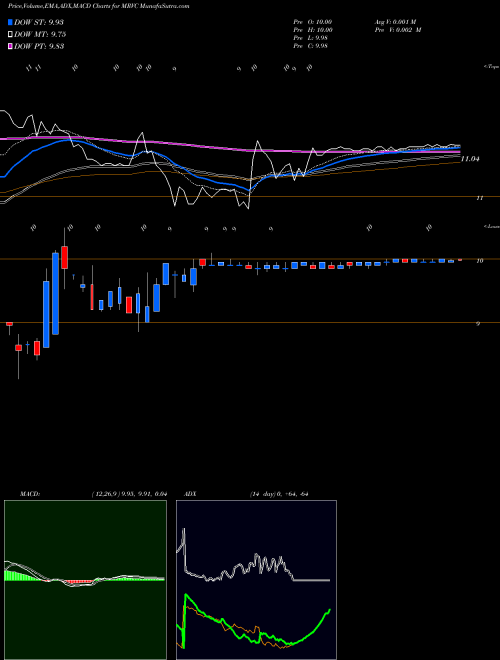
Task: Click the 'ADX' panel heading
Action: pos(191,494)
